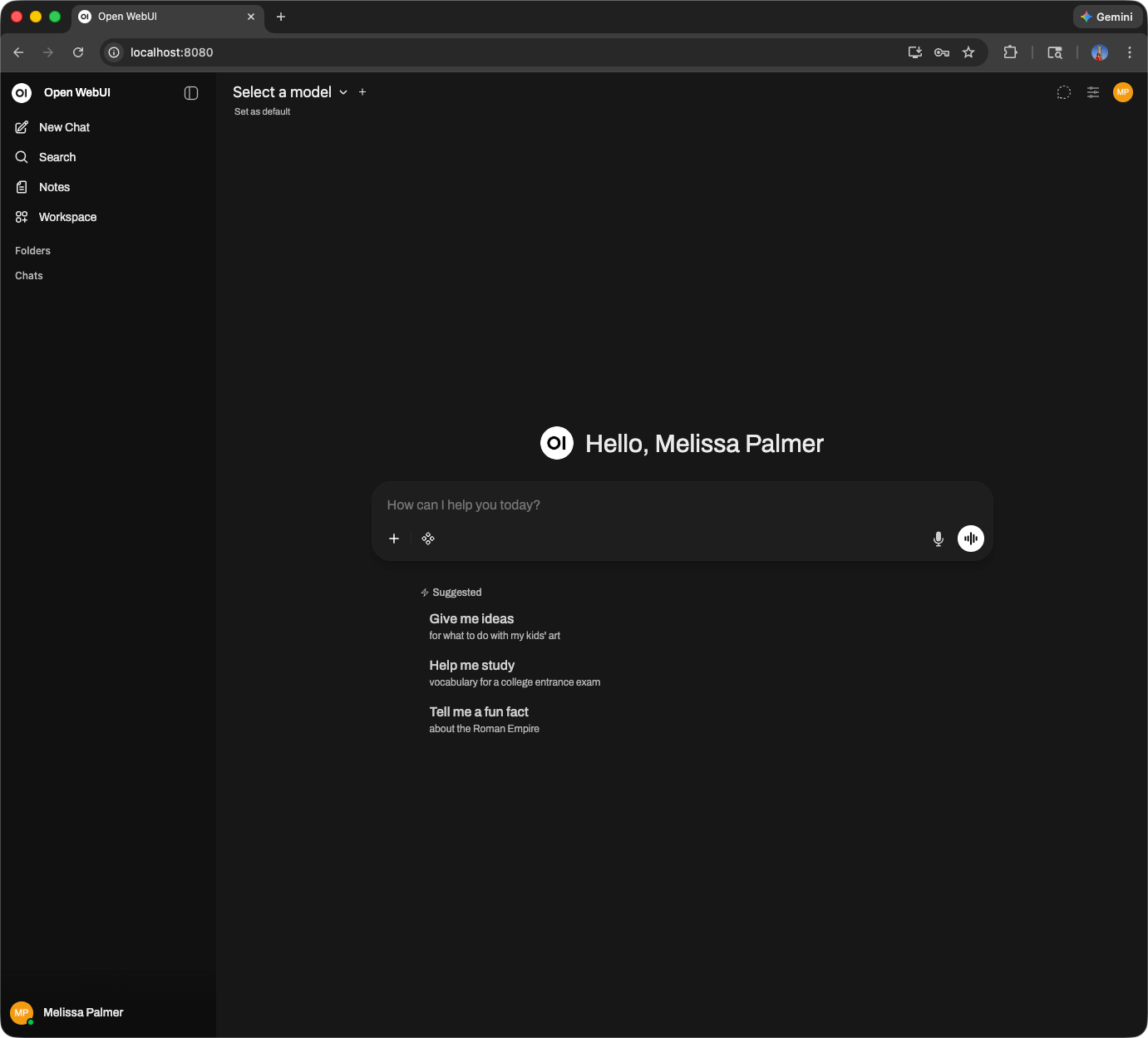Start voice input with the microphone icon

click(x=938, y=539)
